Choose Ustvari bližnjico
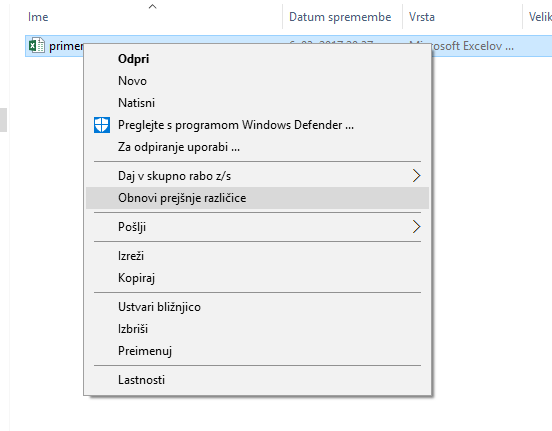 [x=159, y=307]
